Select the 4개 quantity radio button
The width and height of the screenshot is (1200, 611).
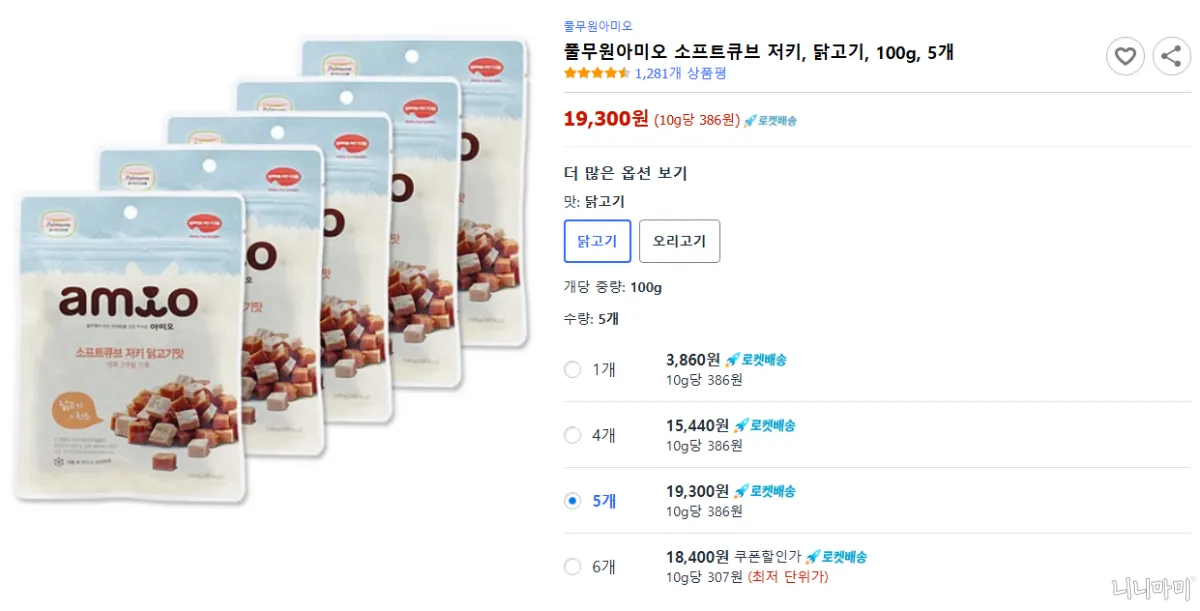coord(573,435)
